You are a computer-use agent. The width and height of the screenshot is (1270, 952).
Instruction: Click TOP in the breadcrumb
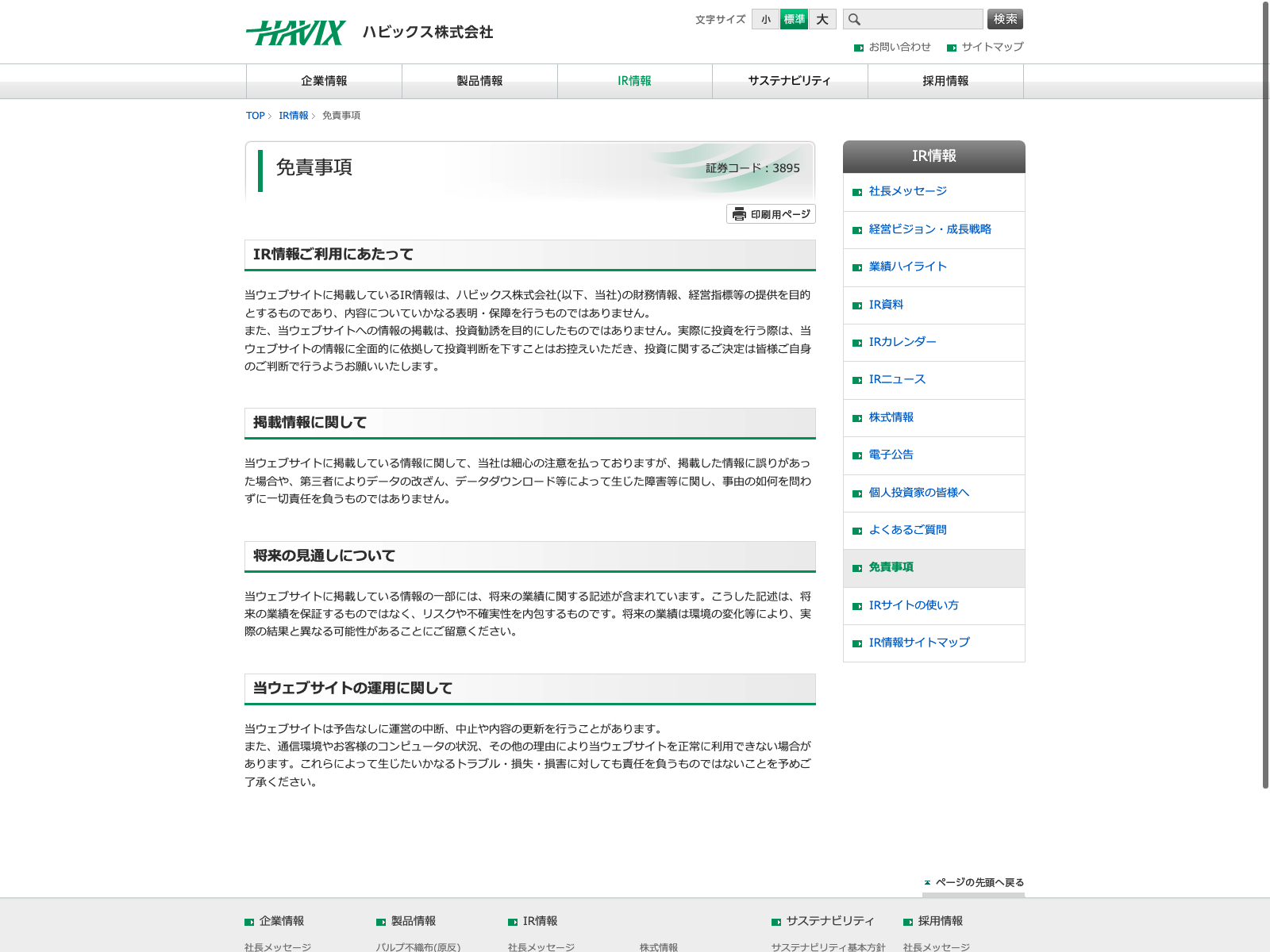pos(255,116)
